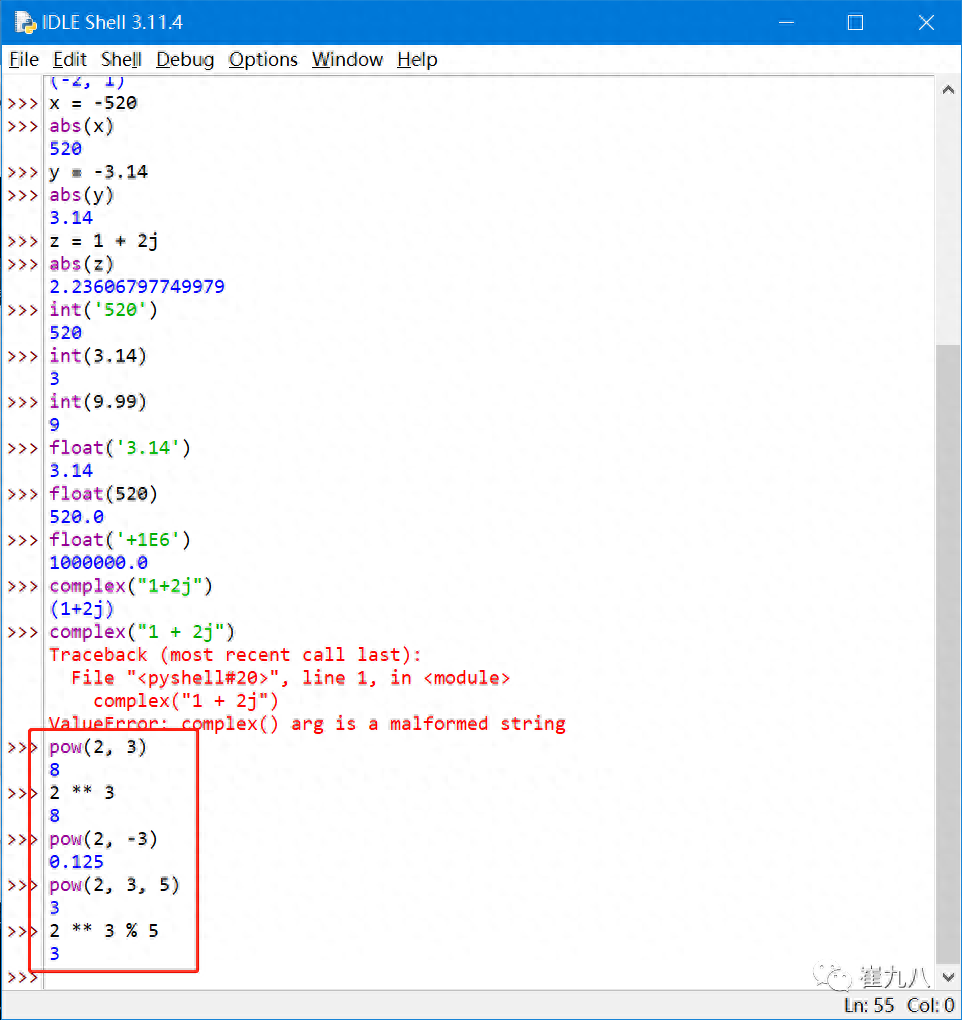Click the IDLE Python icon in title bar

[25, 23]
